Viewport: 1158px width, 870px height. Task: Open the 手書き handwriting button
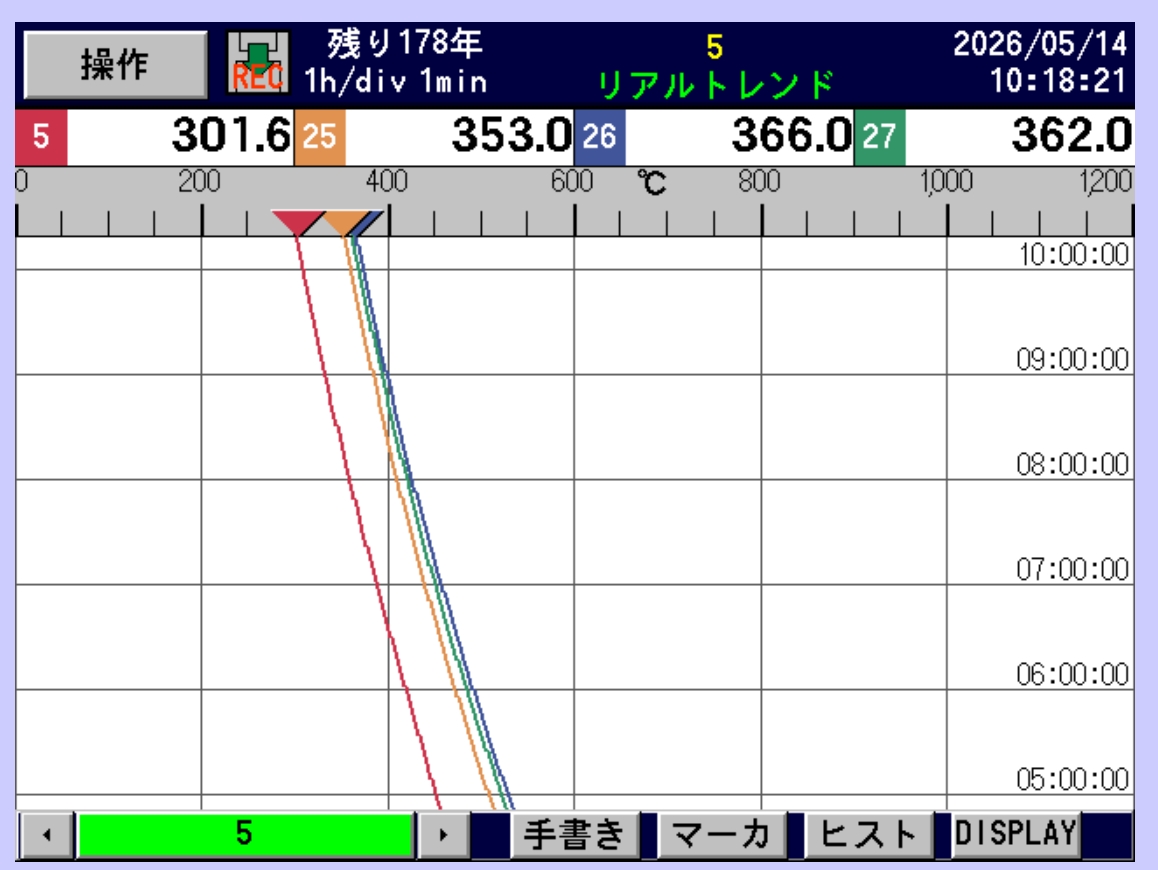(x=575, y=835)
